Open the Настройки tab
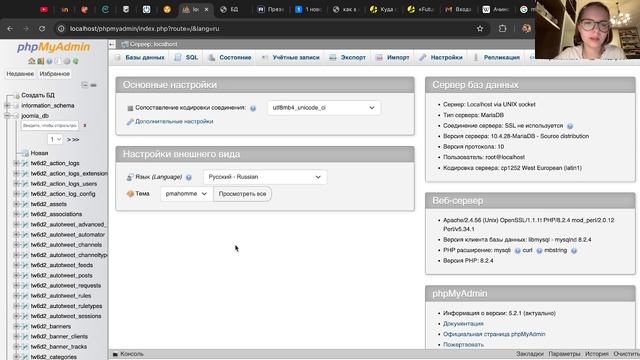The image size is (640, 360). click(441, 58)
